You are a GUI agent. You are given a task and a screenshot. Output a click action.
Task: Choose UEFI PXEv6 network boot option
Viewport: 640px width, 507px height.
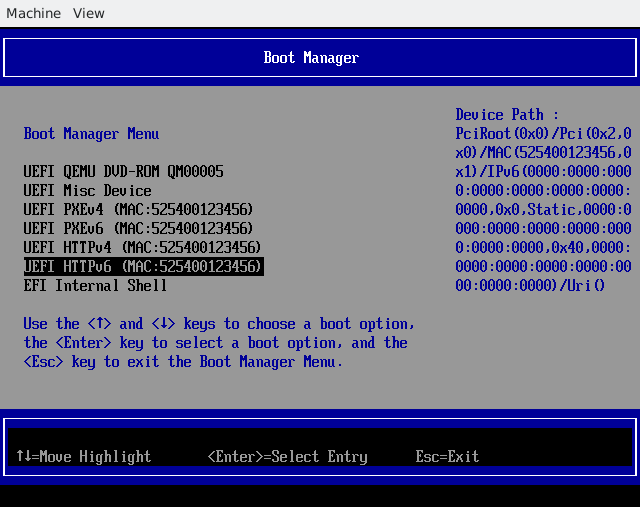pyautogui.click(x=138, y=229)
